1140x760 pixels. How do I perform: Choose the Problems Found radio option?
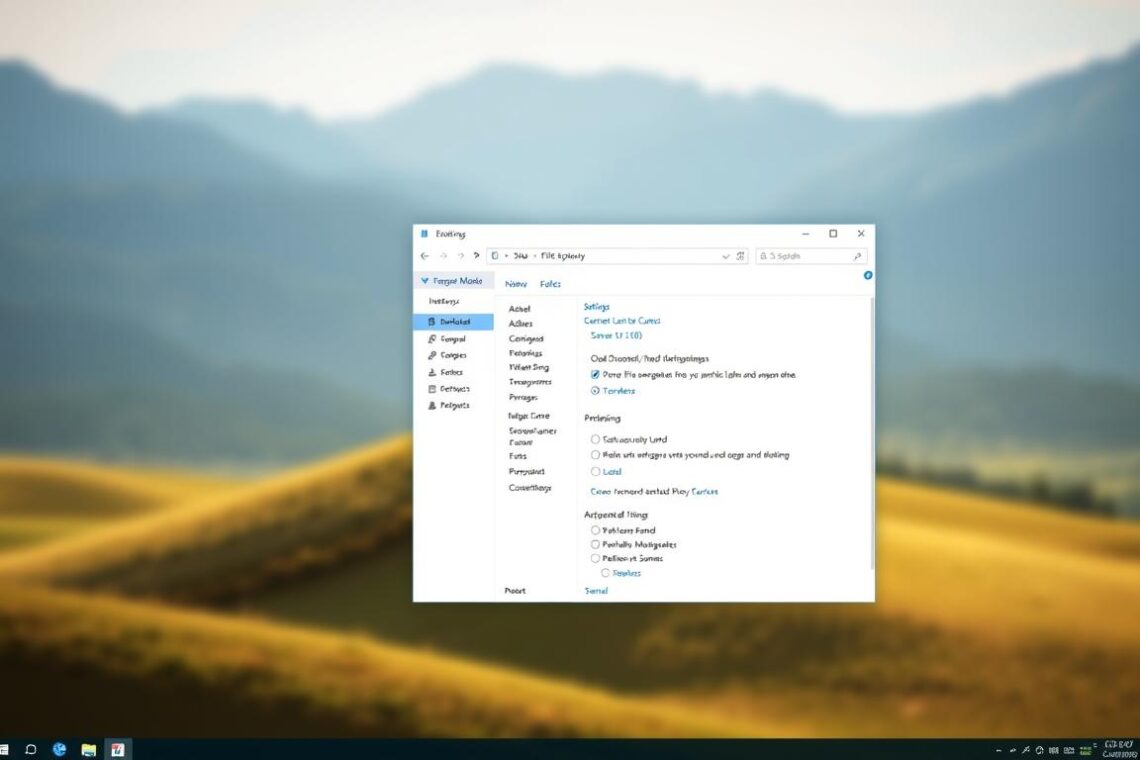[x=596, y=530]
